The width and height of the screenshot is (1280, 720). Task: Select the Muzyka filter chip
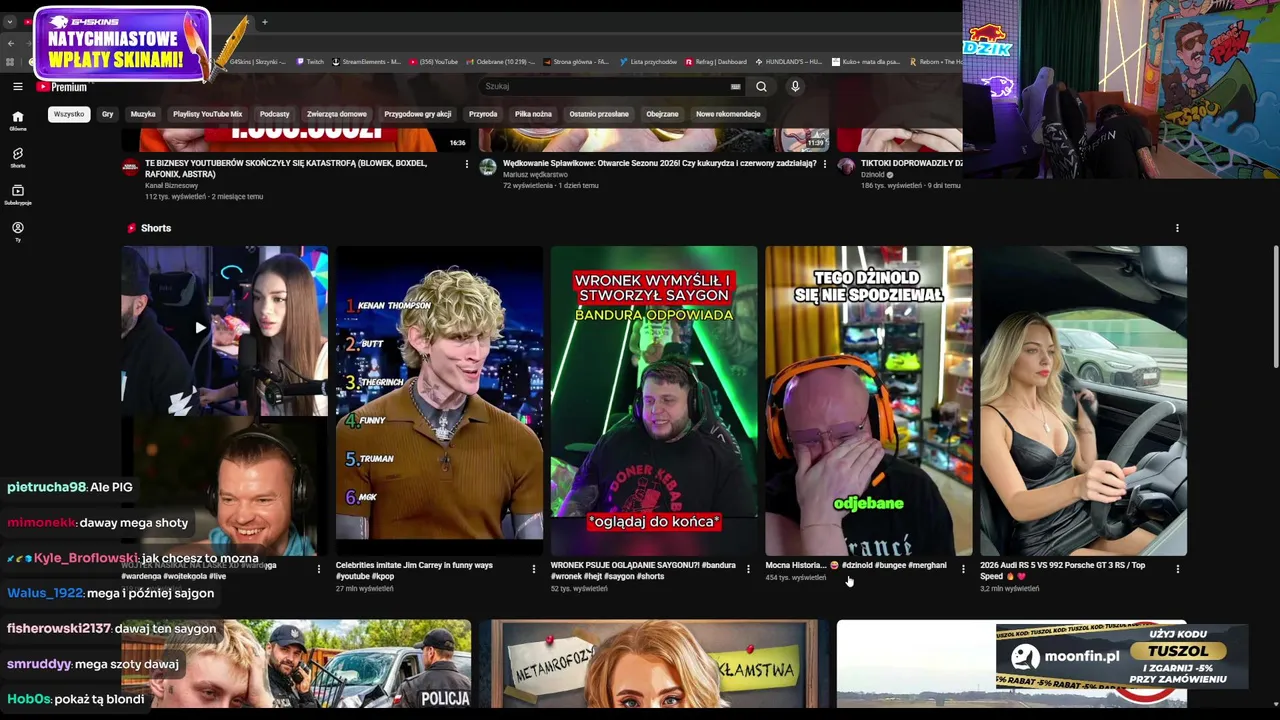(x=143, y=114)
